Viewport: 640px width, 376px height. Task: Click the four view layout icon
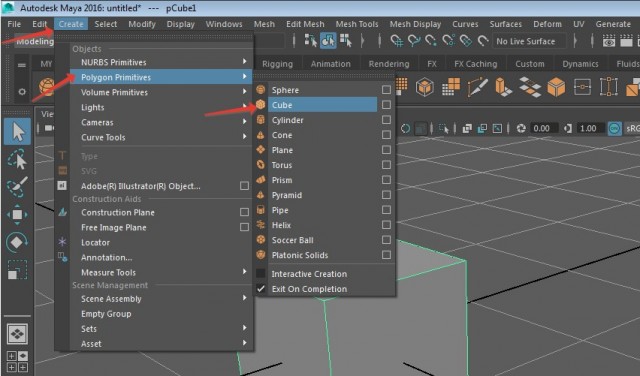click(17, 361)
